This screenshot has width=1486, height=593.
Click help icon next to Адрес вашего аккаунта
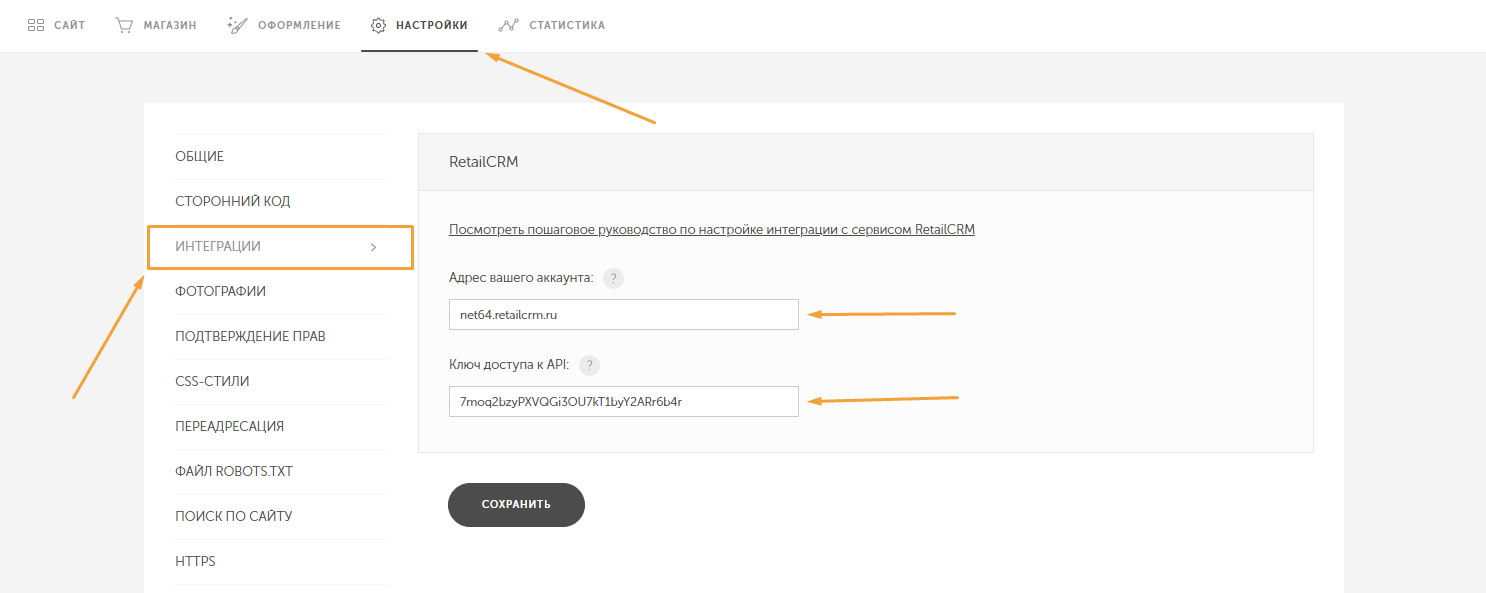[614, 278]
